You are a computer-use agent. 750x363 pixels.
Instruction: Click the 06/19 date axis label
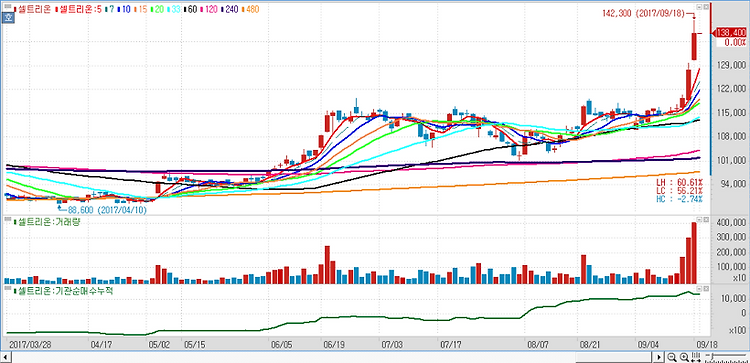tap(334, 344)
